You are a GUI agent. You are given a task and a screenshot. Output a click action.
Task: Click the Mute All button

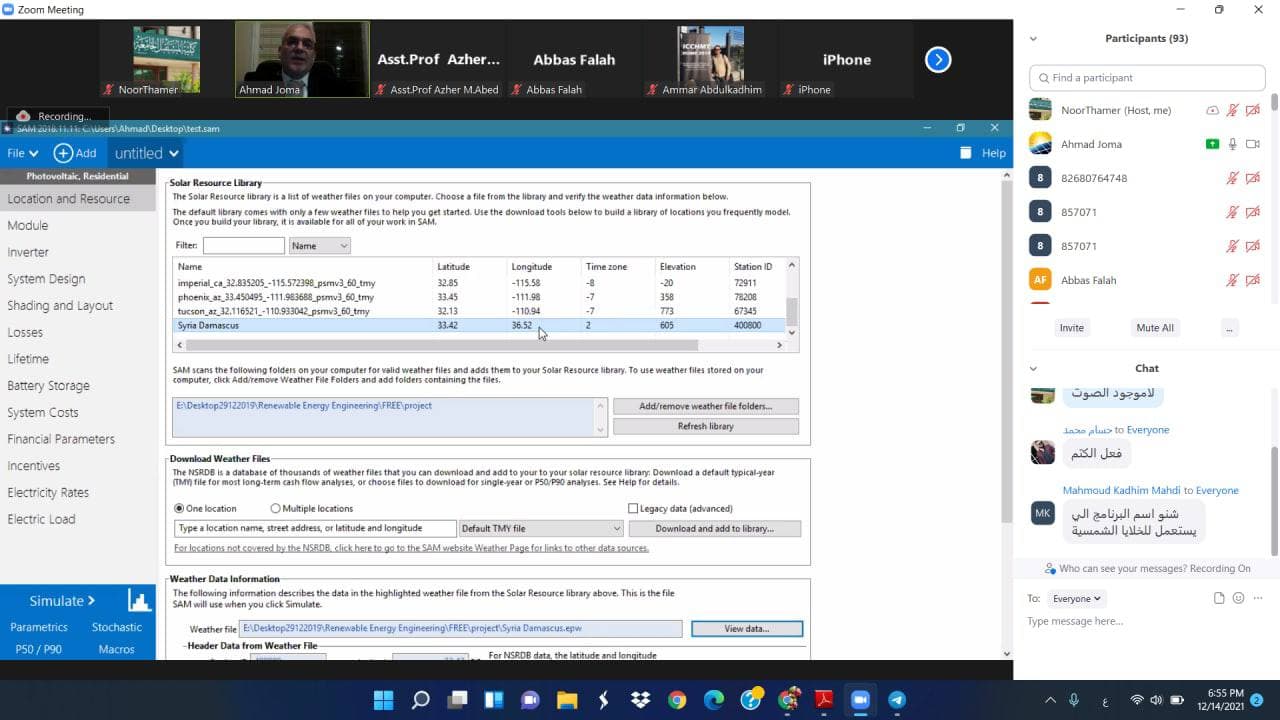point(1155,328)
